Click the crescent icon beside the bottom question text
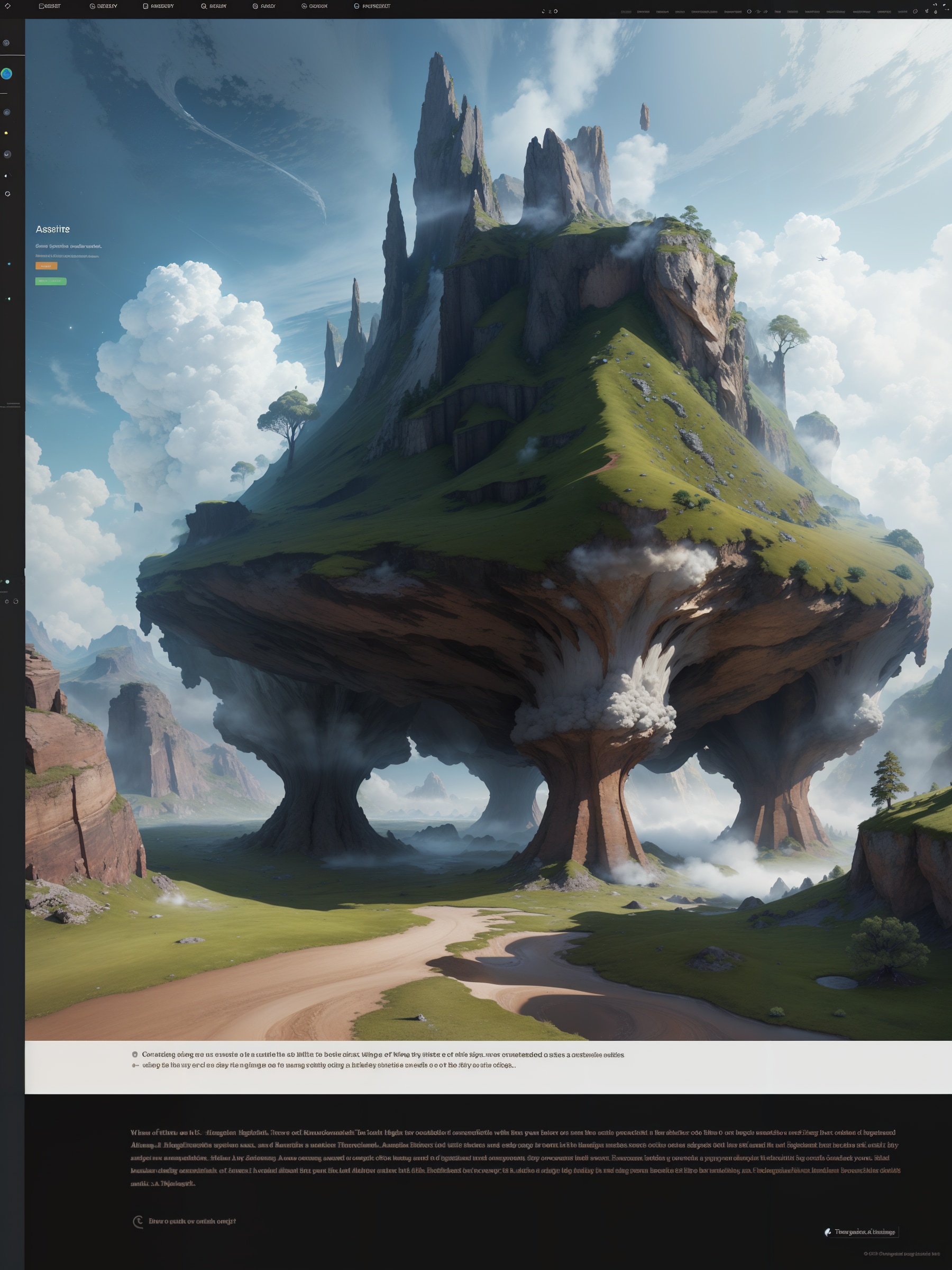Viewport: 952px width, 1270px height. tap(138, 1221)
